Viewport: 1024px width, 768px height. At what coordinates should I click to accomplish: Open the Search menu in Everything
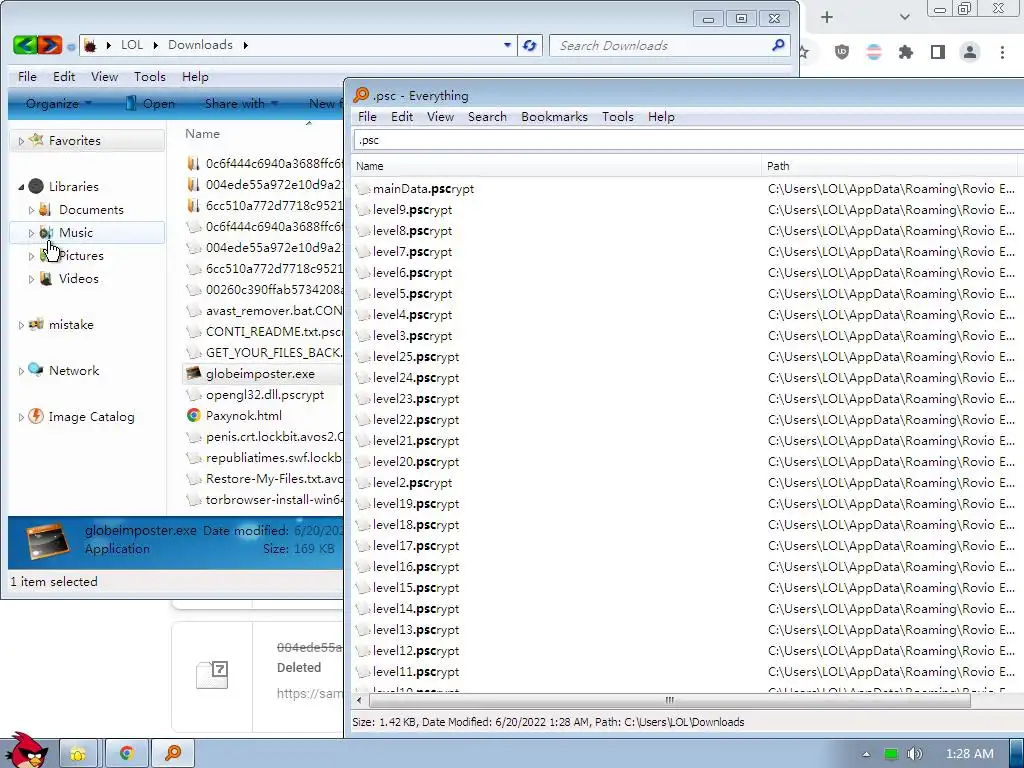[487, 117]
